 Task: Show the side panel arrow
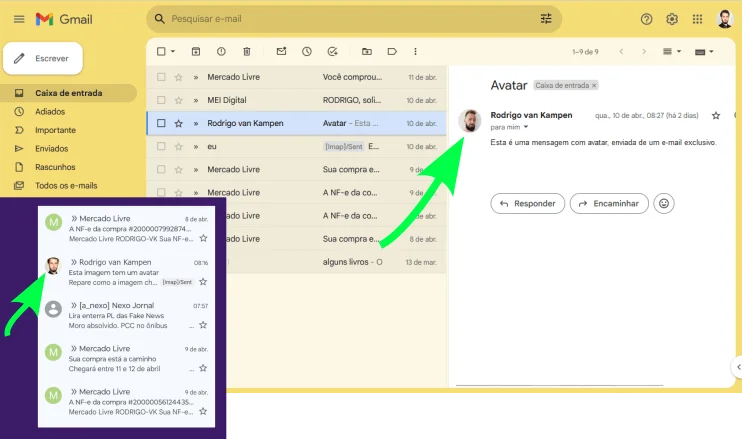pos(737,367)
